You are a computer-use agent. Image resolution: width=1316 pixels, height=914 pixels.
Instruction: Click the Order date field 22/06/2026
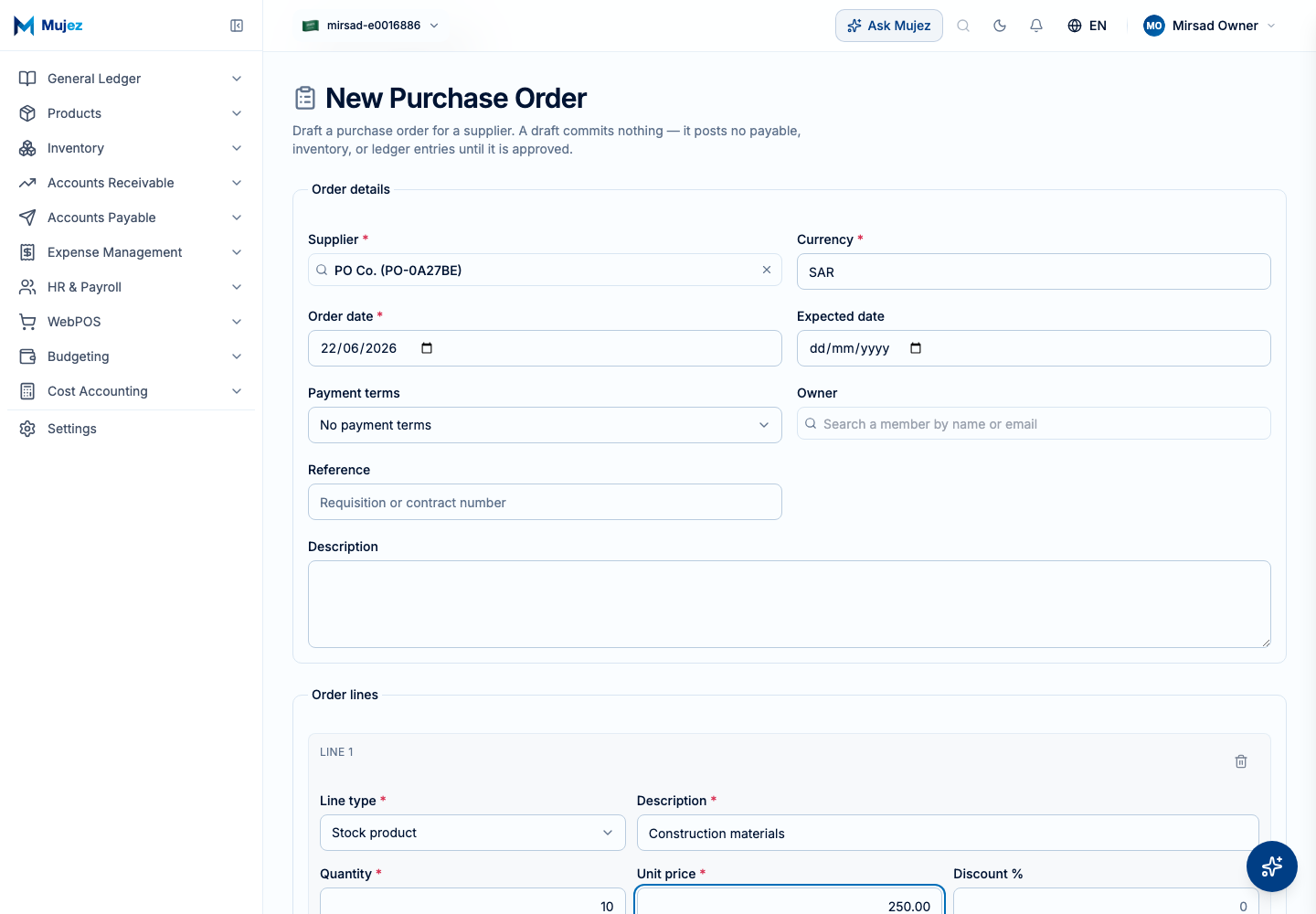[x=545, y=348]
